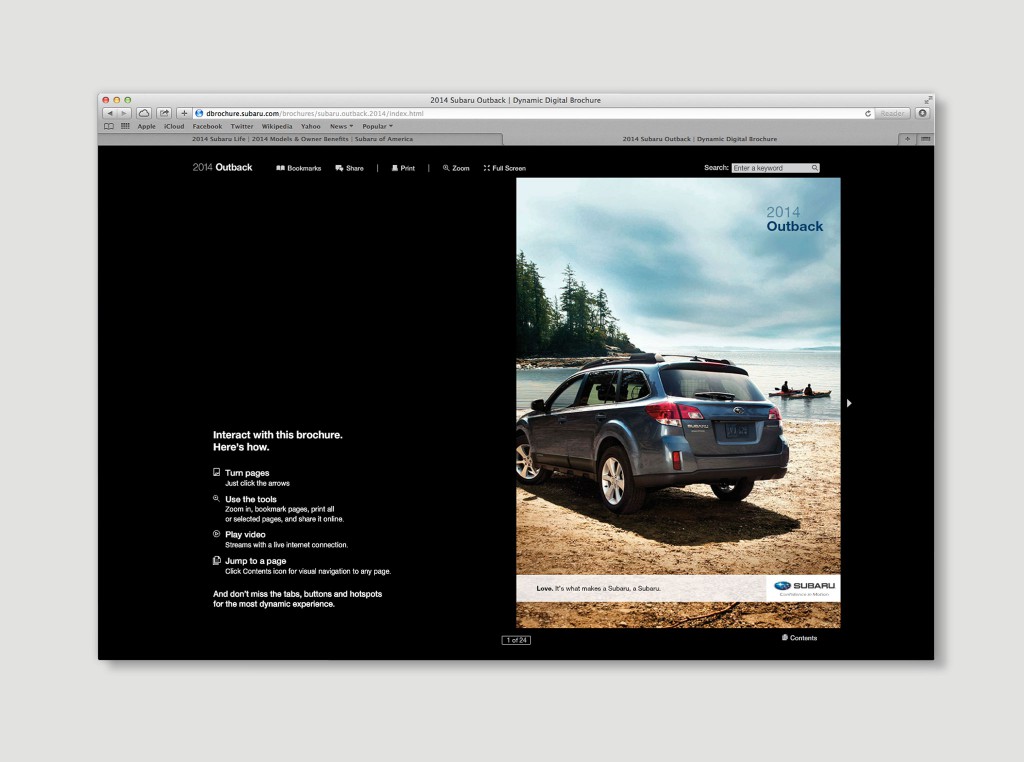The image size is (1024, 762).
Task: Click the Safari share toolbar icon
Action: [x=164, y=114]
